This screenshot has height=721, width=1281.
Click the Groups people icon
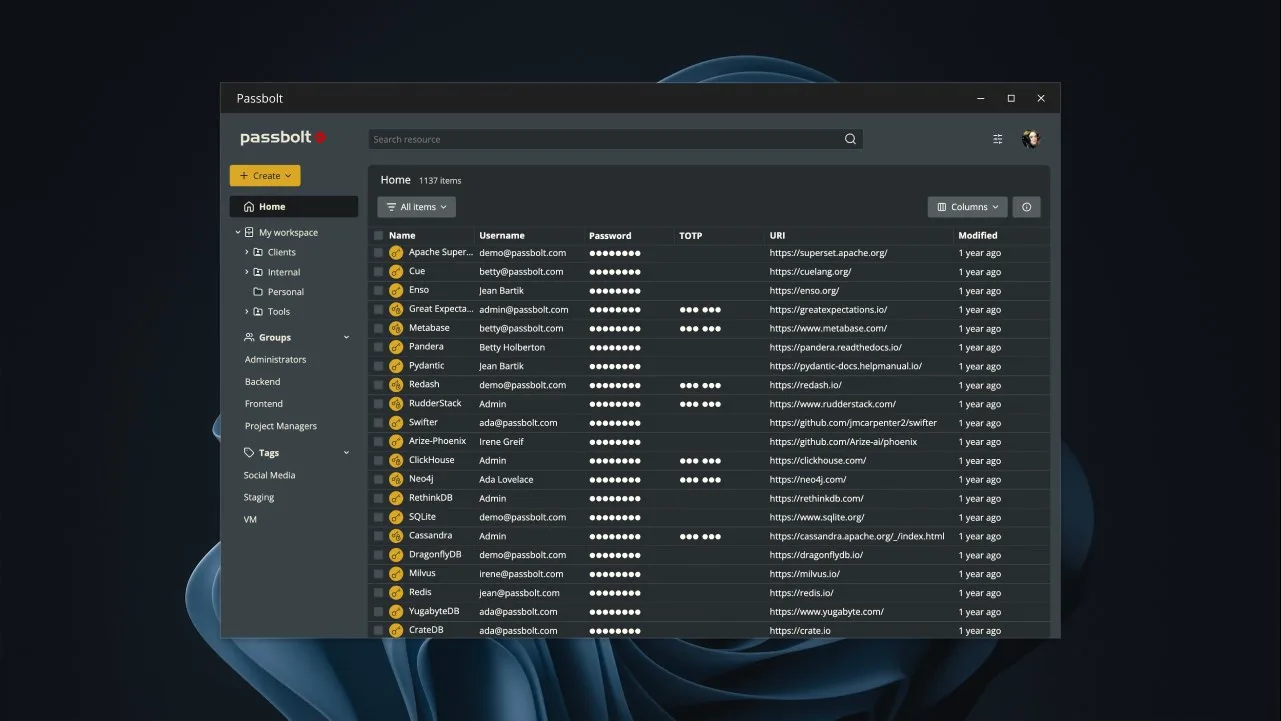tap(249, 338)
